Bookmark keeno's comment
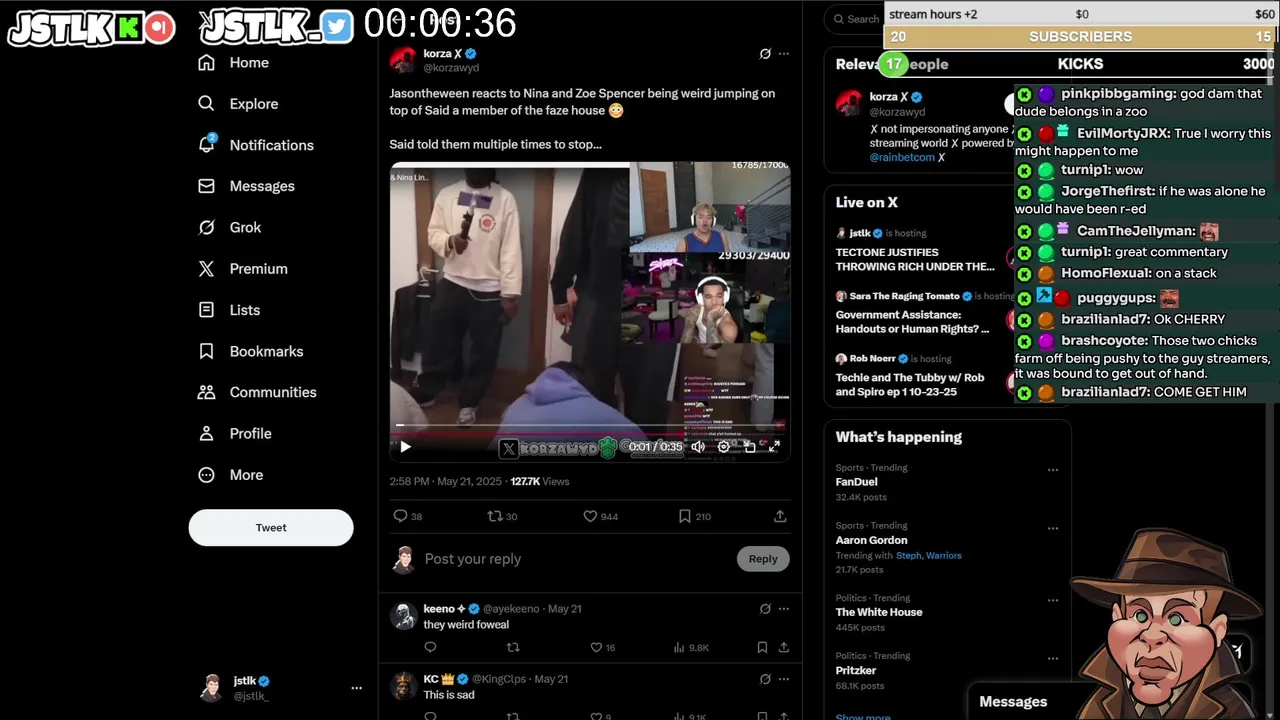1280x720 pixels. point(762,648)
